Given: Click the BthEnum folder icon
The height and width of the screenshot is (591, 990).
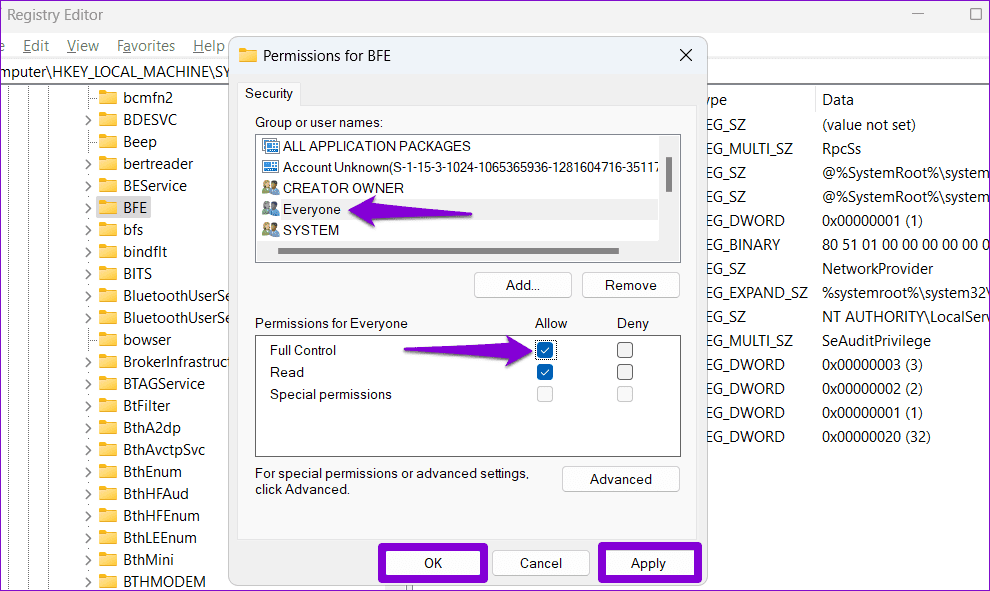Looking at the screenshot, I should (x=108, y=472).
